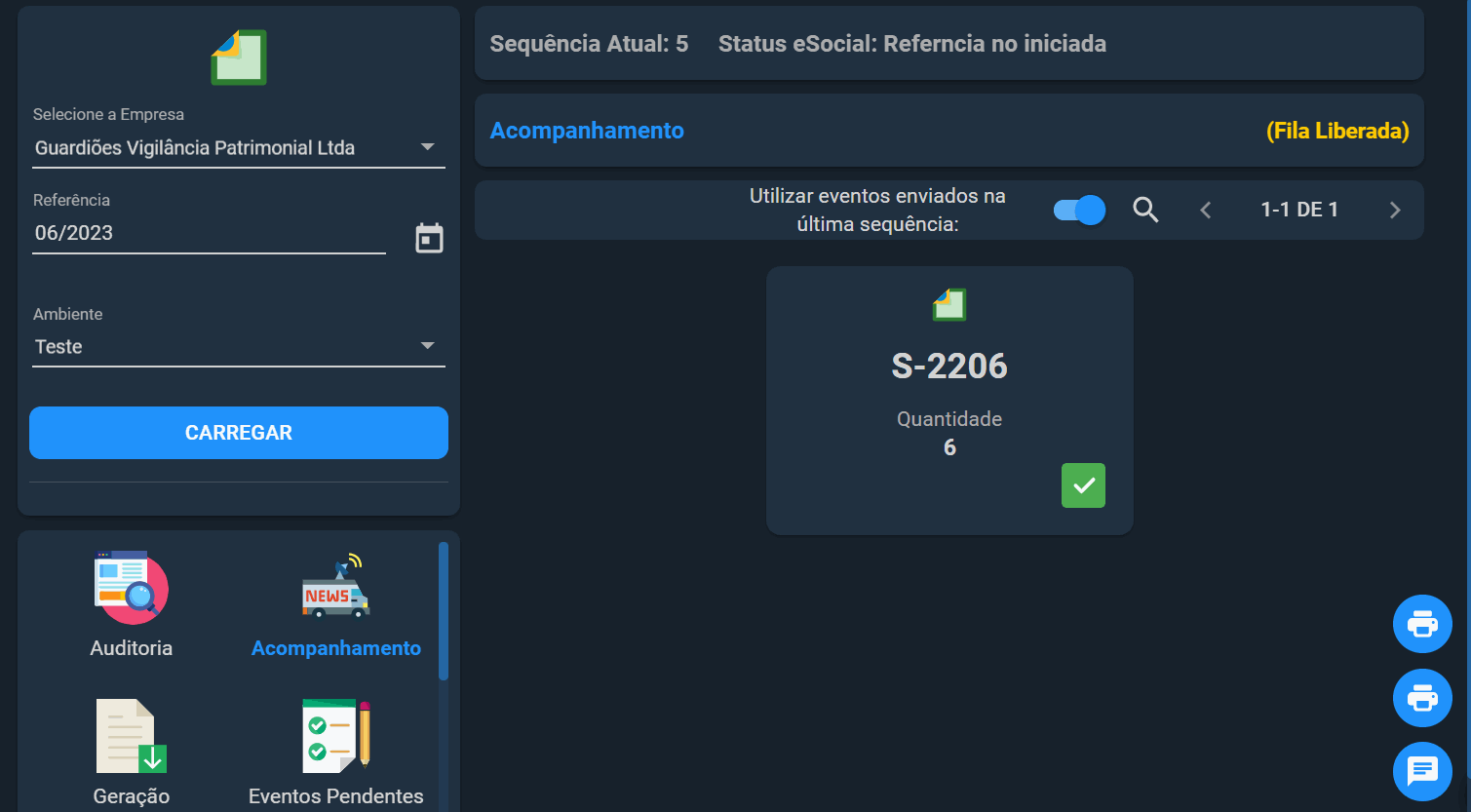Click the Acompanhamento header title
The image size is (1471, 812).
click(587, 131)
